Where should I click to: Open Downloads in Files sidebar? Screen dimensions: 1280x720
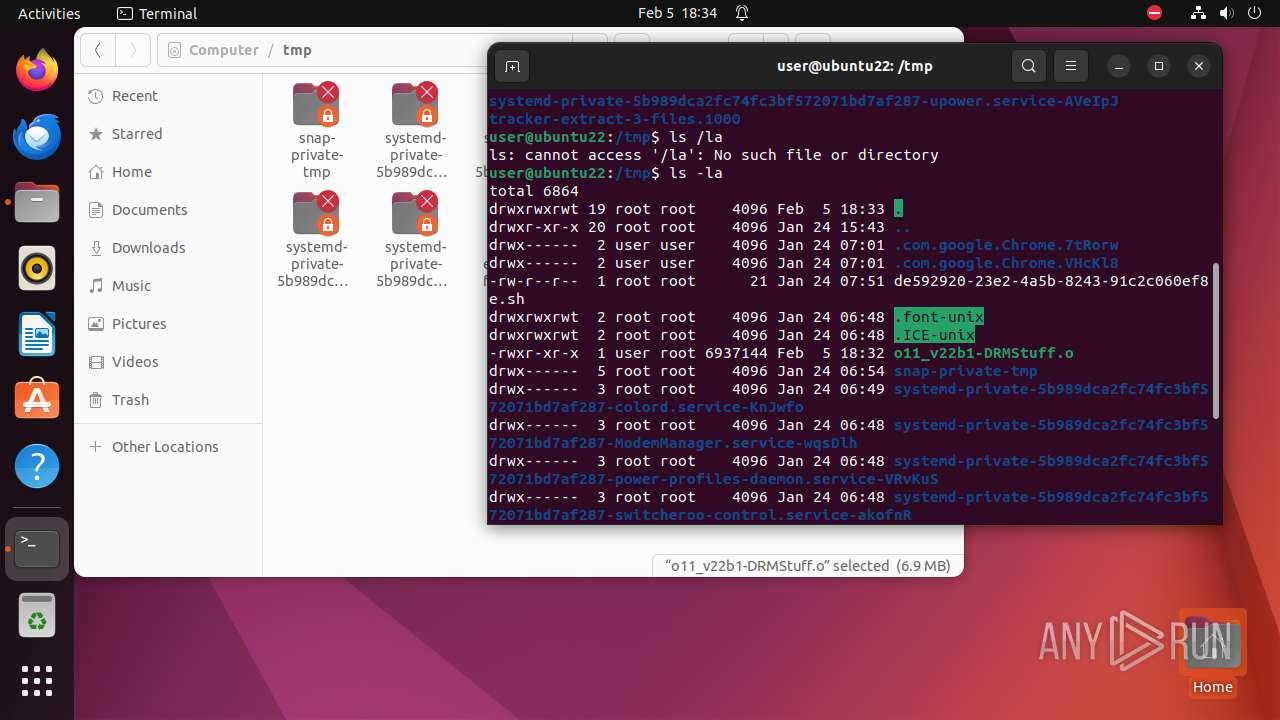168,248
